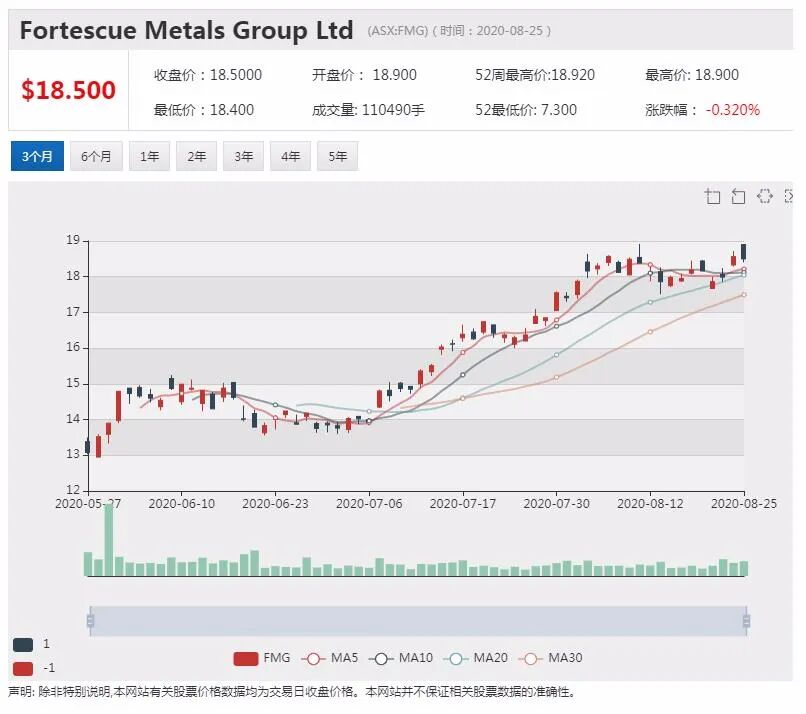
Task: Open the 1年 chart range
Action: 149,156
